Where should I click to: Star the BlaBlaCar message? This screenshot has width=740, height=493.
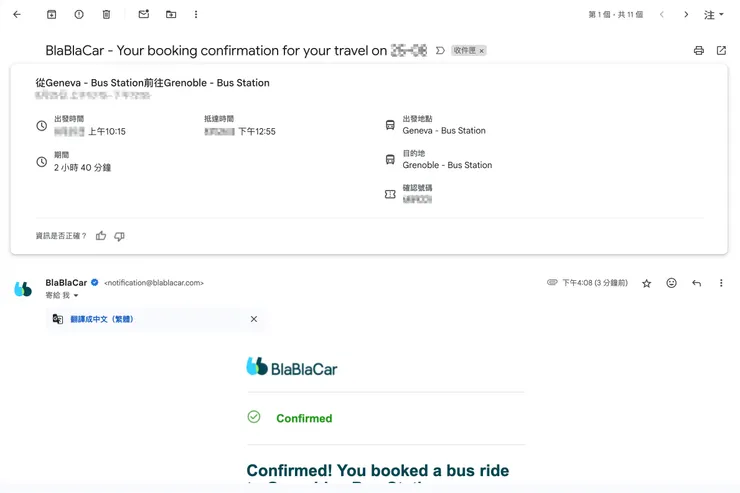pyautogui.click(x=646, y=283)
